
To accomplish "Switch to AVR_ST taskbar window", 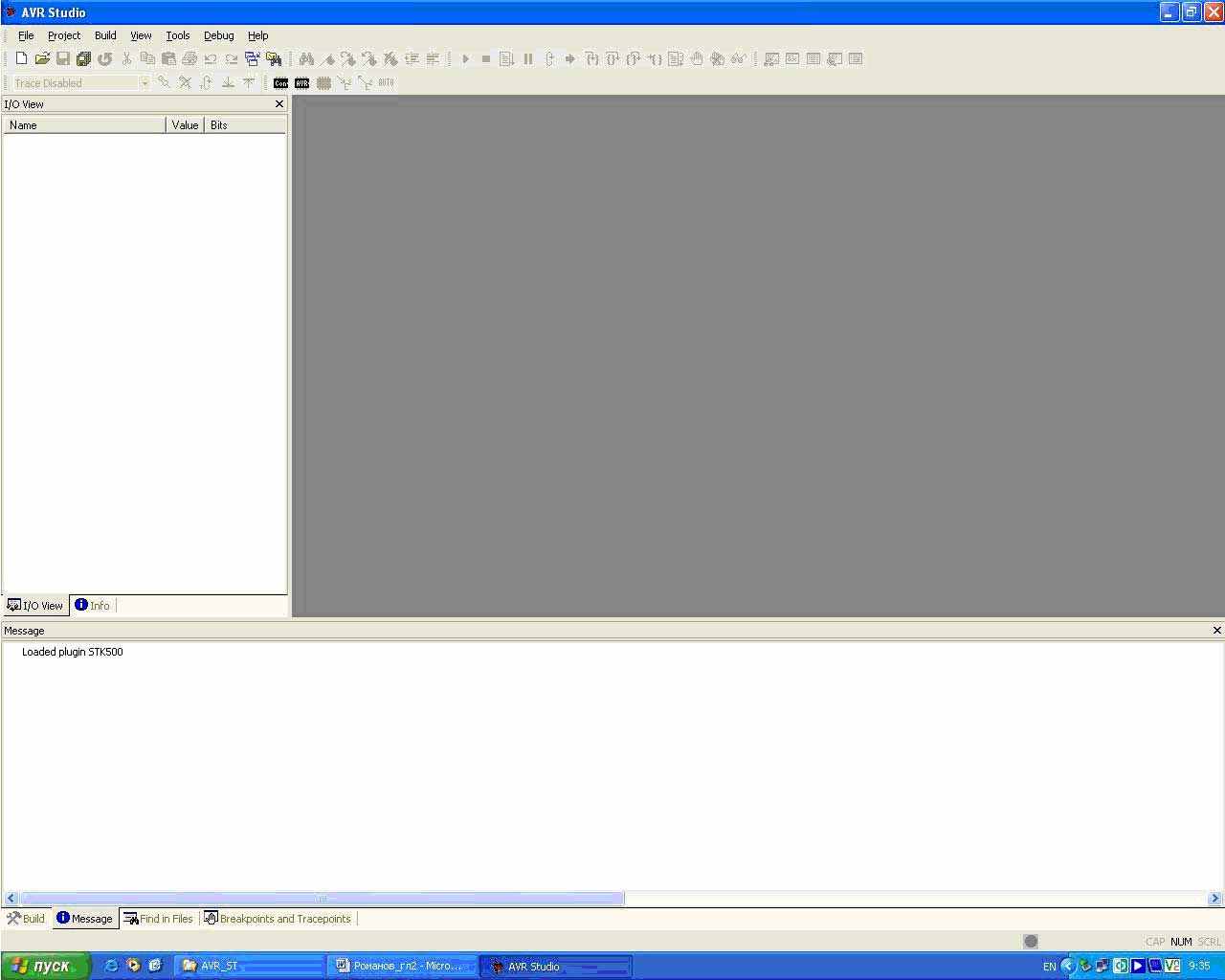I will pyautogui.click(x=251, y=966).
